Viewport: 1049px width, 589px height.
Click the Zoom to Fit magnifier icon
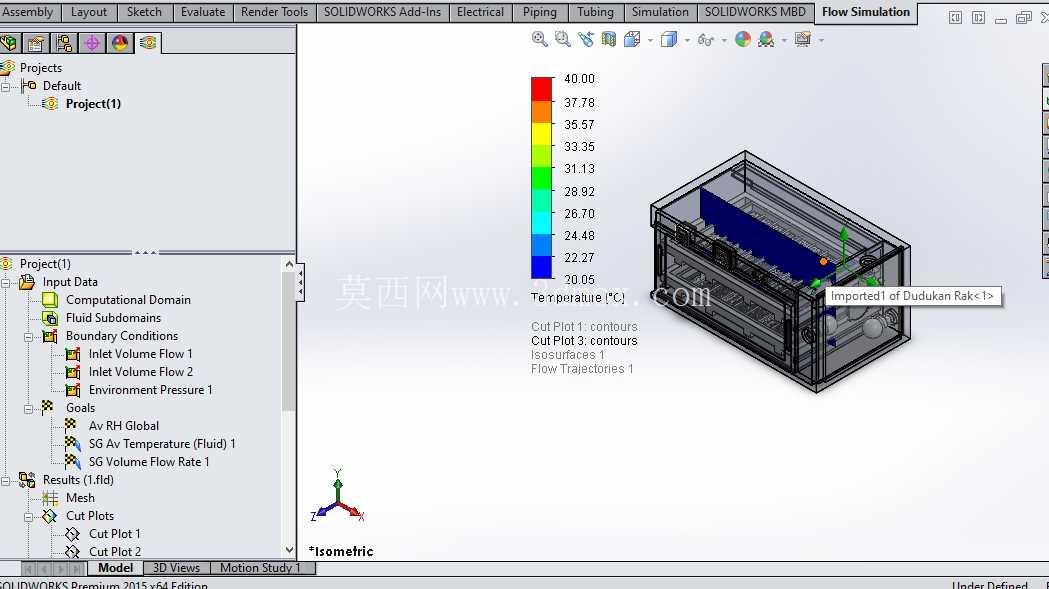click(x=539, y=39)
